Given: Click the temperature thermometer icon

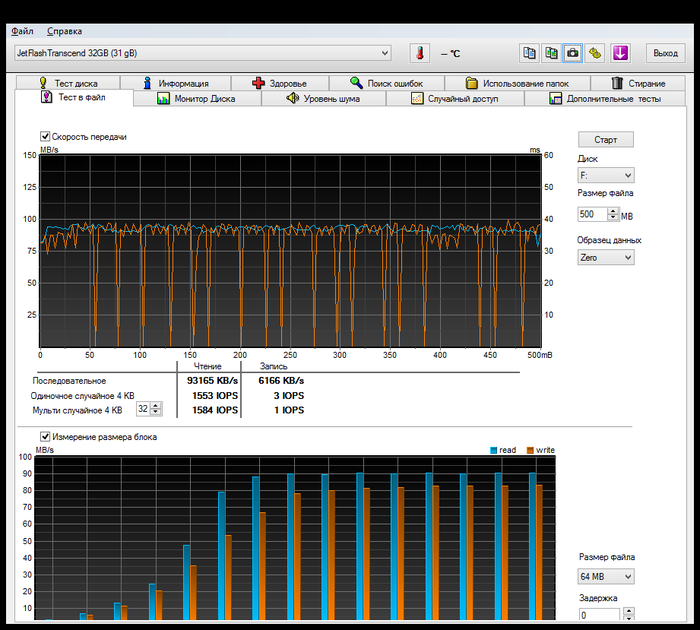Looking at the screenshot, I should tap(420, 53).
